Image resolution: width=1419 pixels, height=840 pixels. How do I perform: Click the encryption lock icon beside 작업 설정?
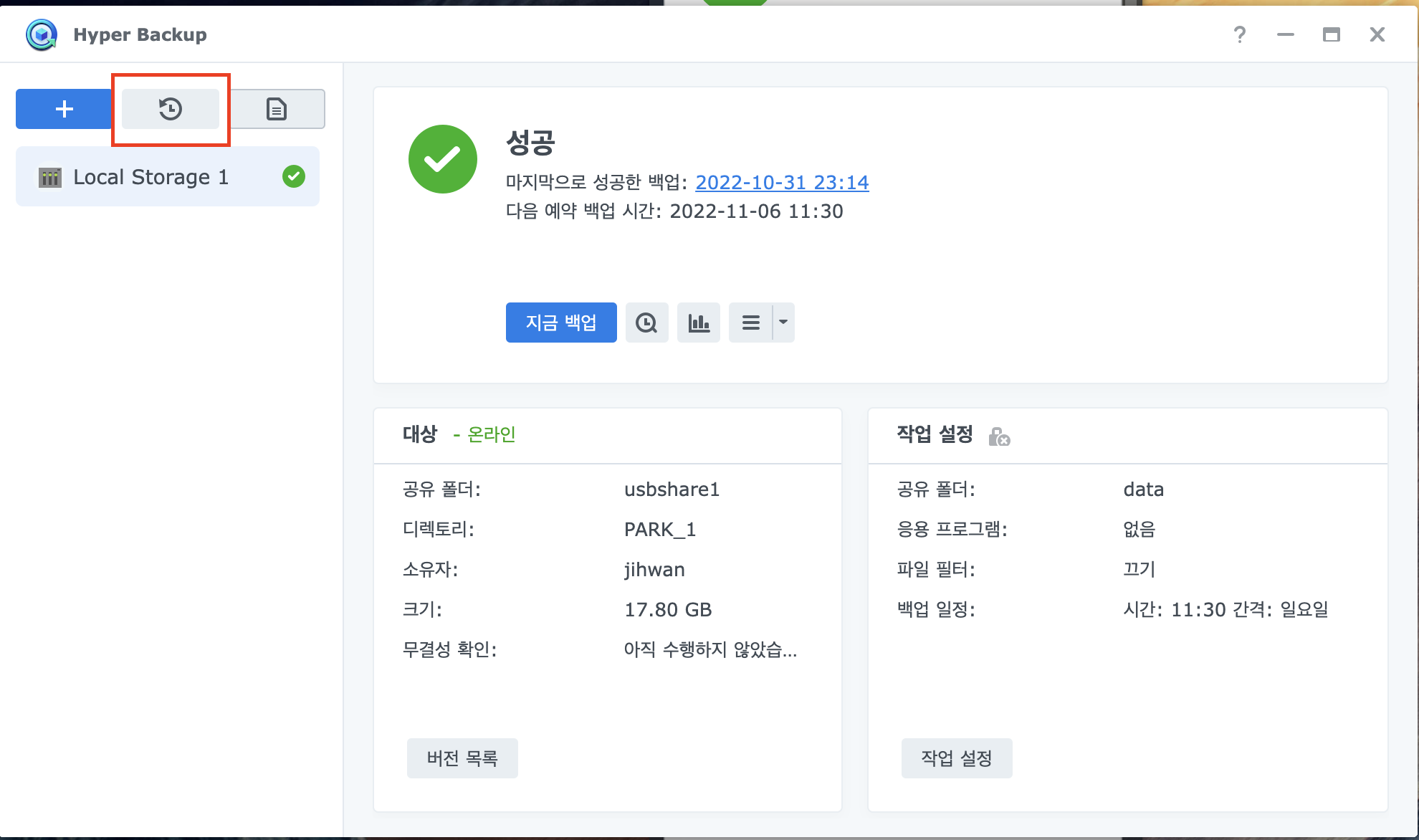(998, 436)
